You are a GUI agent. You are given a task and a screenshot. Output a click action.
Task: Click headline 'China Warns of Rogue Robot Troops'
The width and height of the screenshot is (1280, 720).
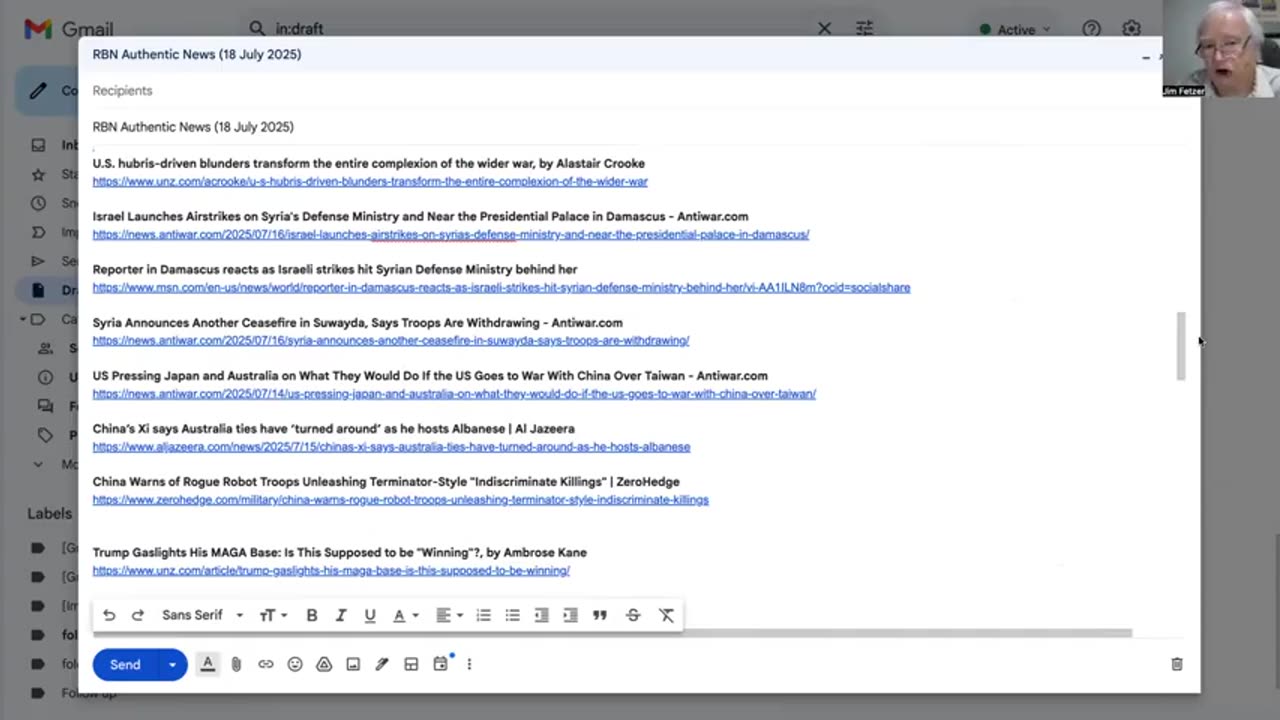coord(386,482)
